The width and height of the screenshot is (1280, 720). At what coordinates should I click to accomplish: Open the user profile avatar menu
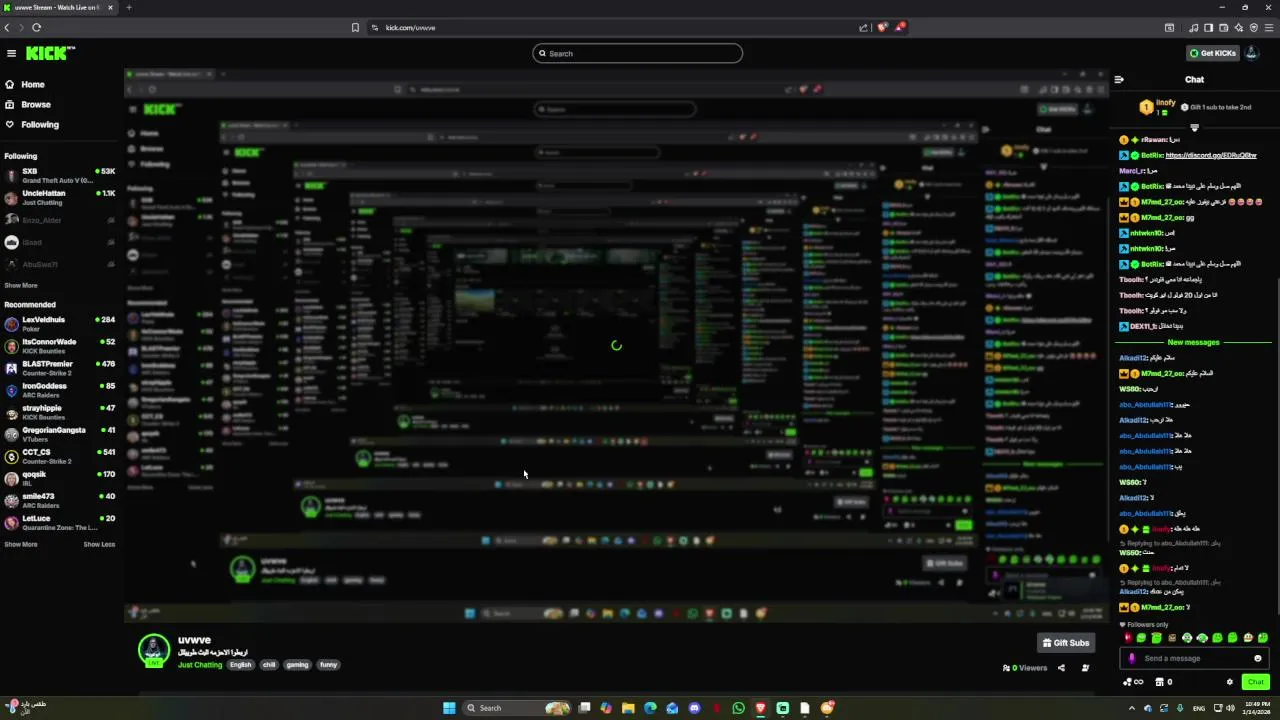point(1251,53)
